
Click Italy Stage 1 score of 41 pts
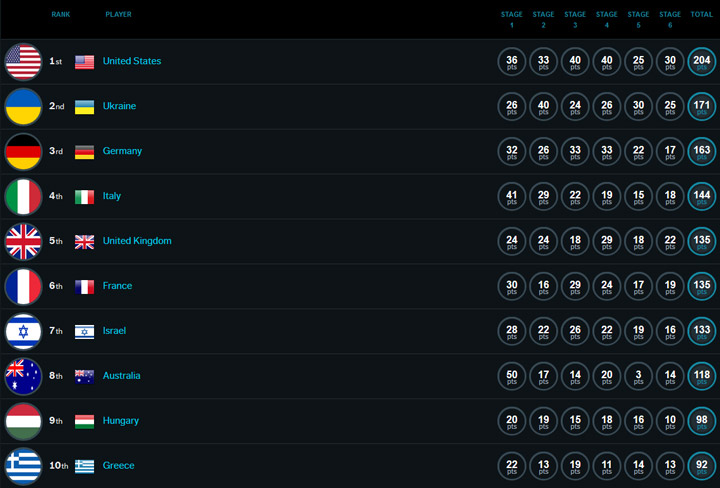[x=512, y=196]
